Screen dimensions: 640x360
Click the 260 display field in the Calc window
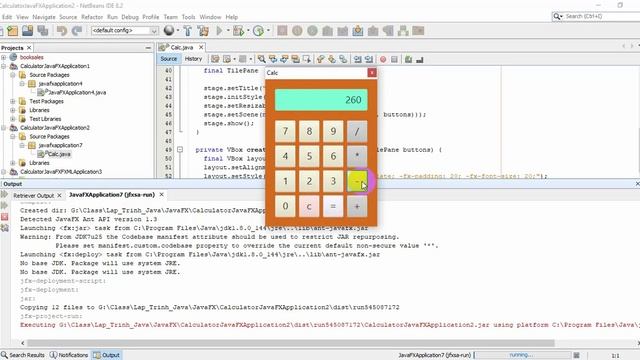pyautogui.click(x=321, y=100)
